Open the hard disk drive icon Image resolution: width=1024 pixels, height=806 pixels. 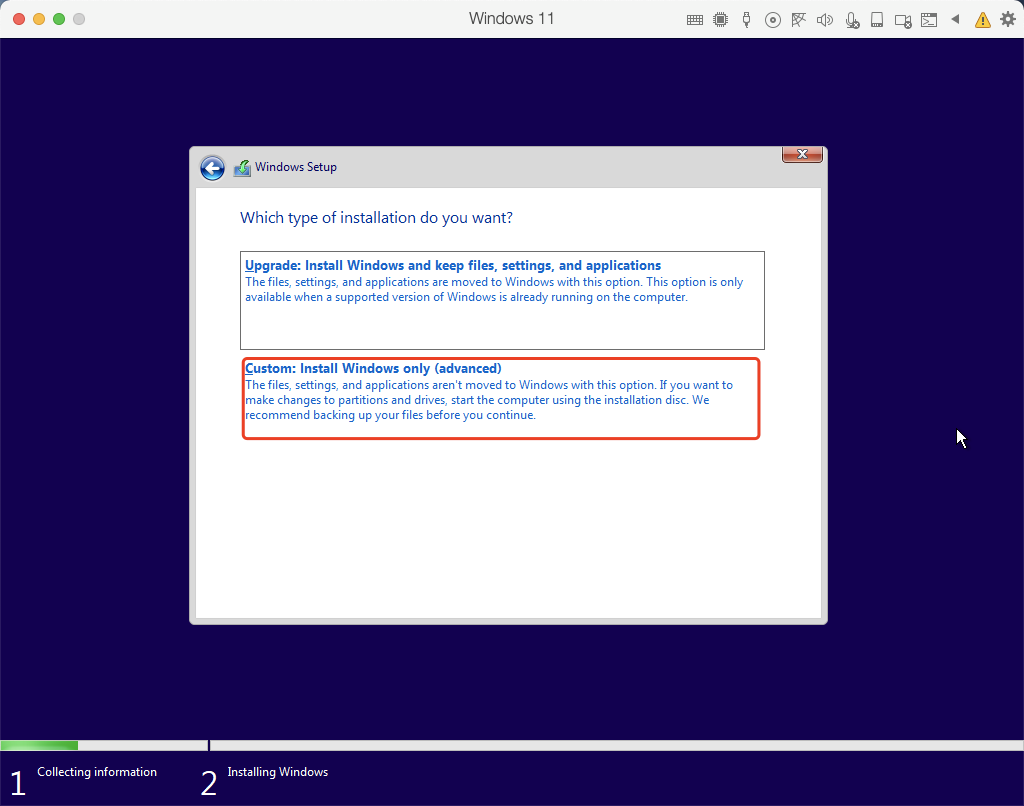[877, 20]
